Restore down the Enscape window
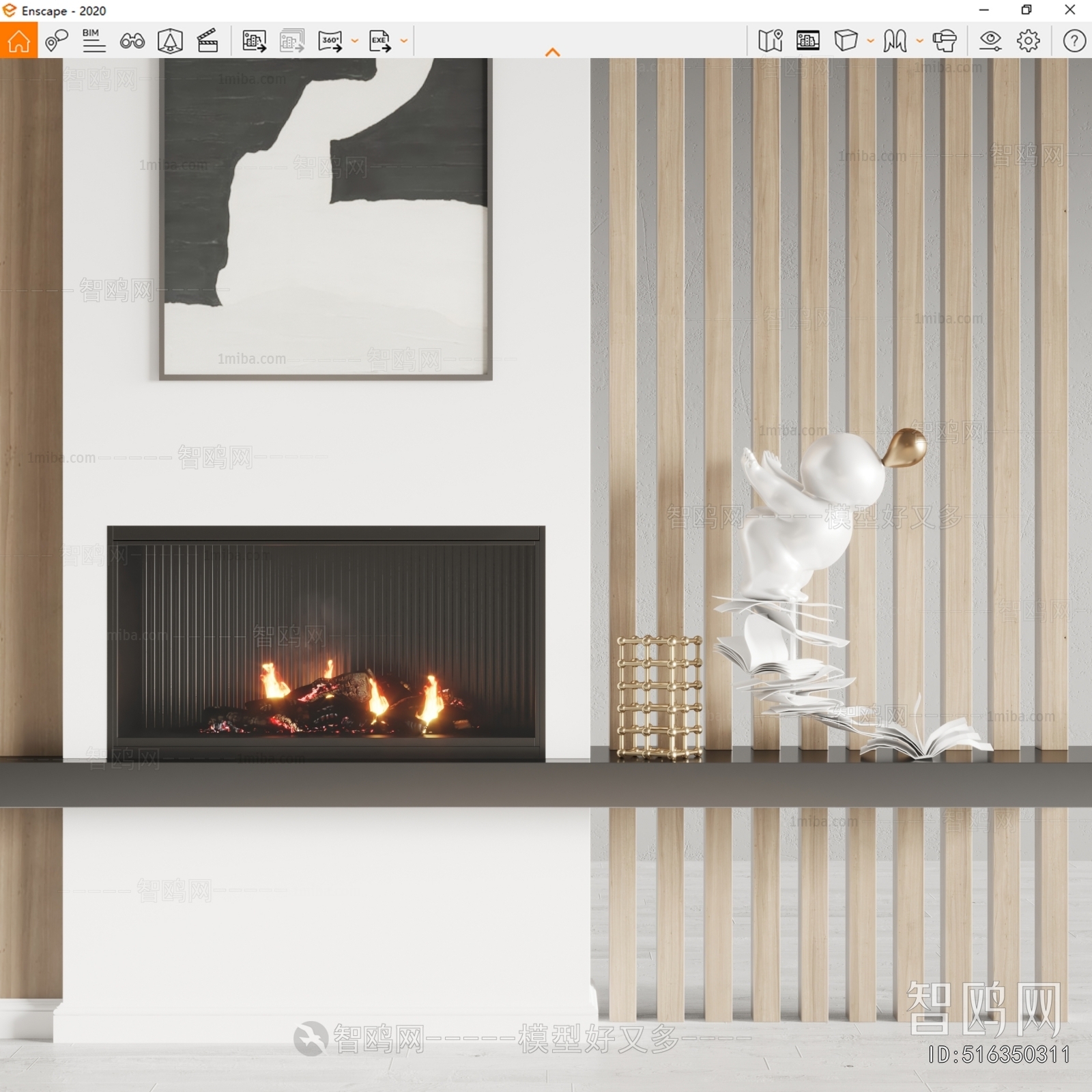 tap(1026, 10)
